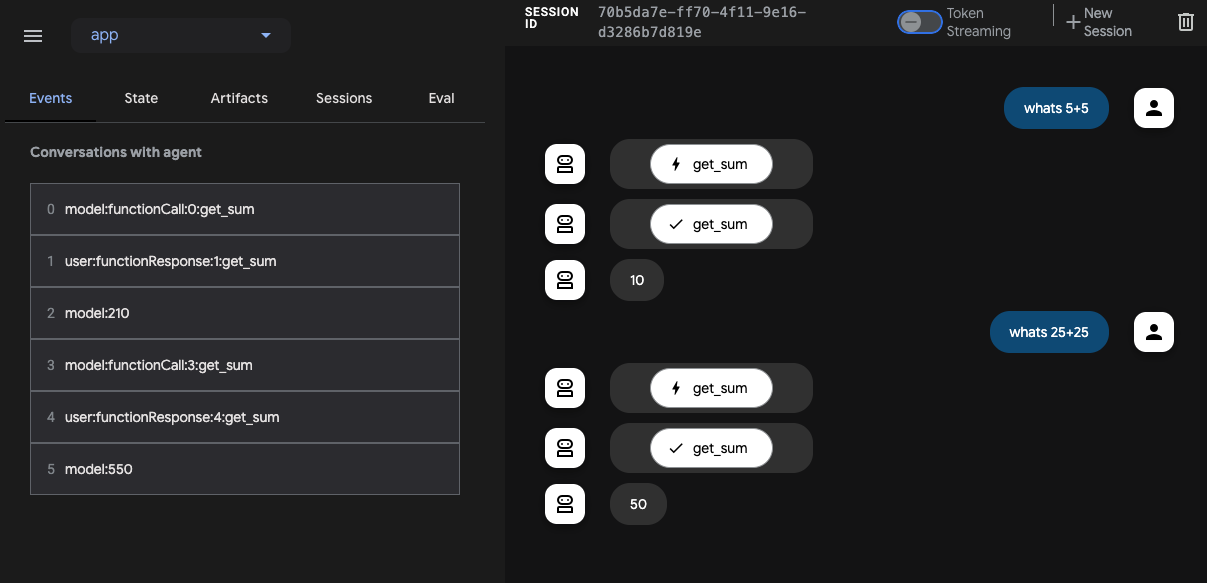Go to the Sessions tab
This screenshot has width=1207, height=583.
coord(344,98)
